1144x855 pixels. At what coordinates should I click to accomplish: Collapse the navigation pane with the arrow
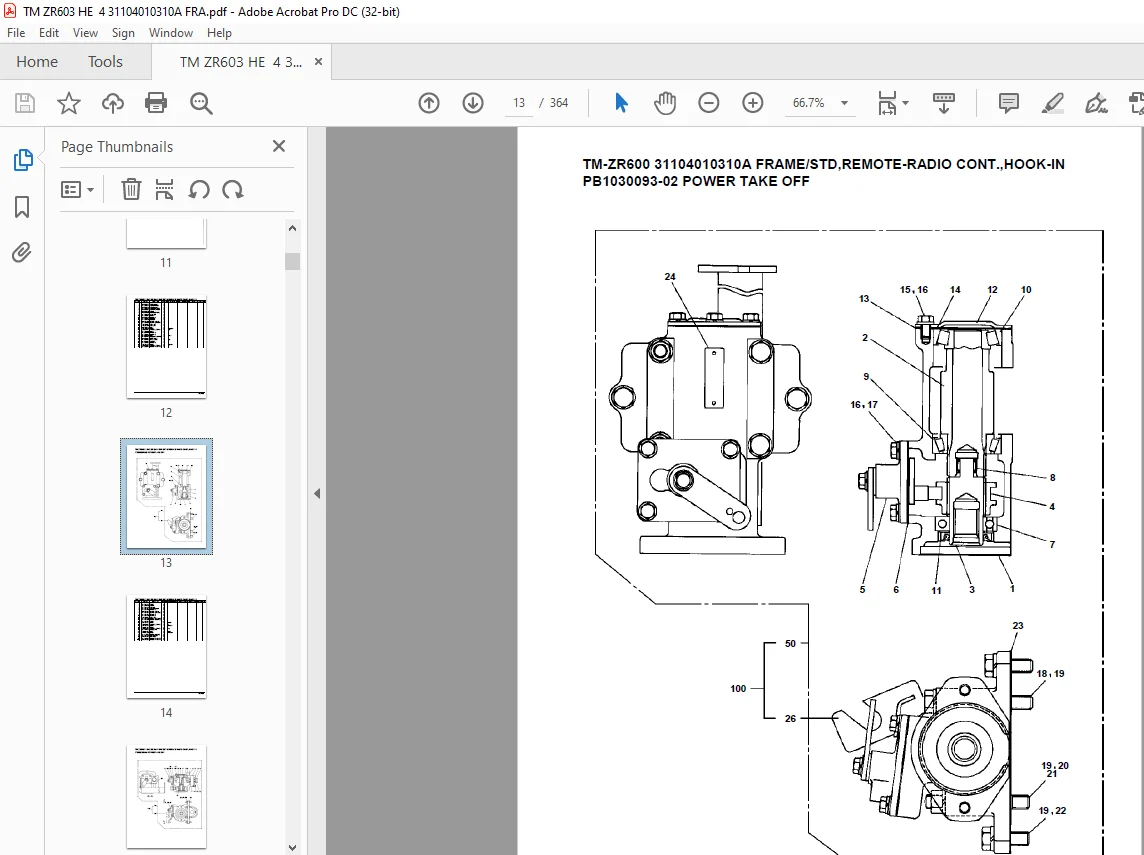(x=317, y=493)
